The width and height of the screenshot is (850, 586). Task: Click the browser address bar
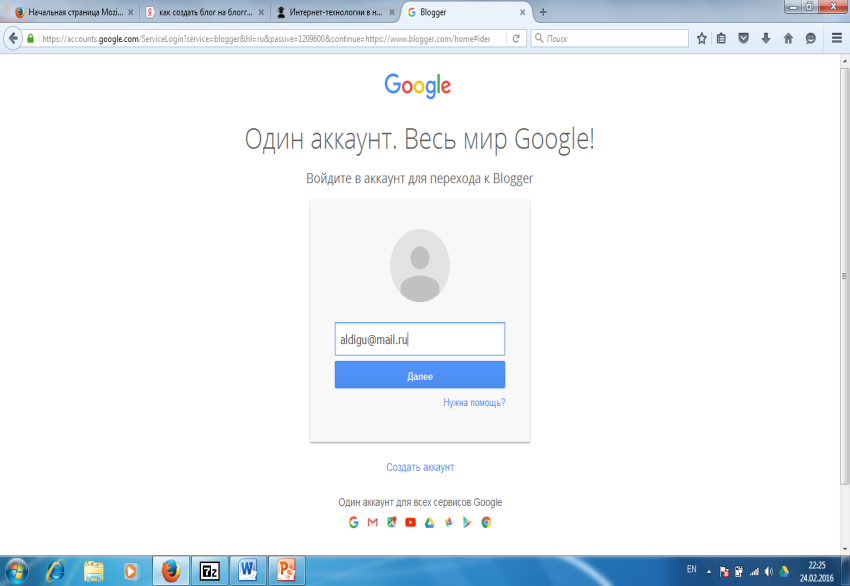click(266, 38)
